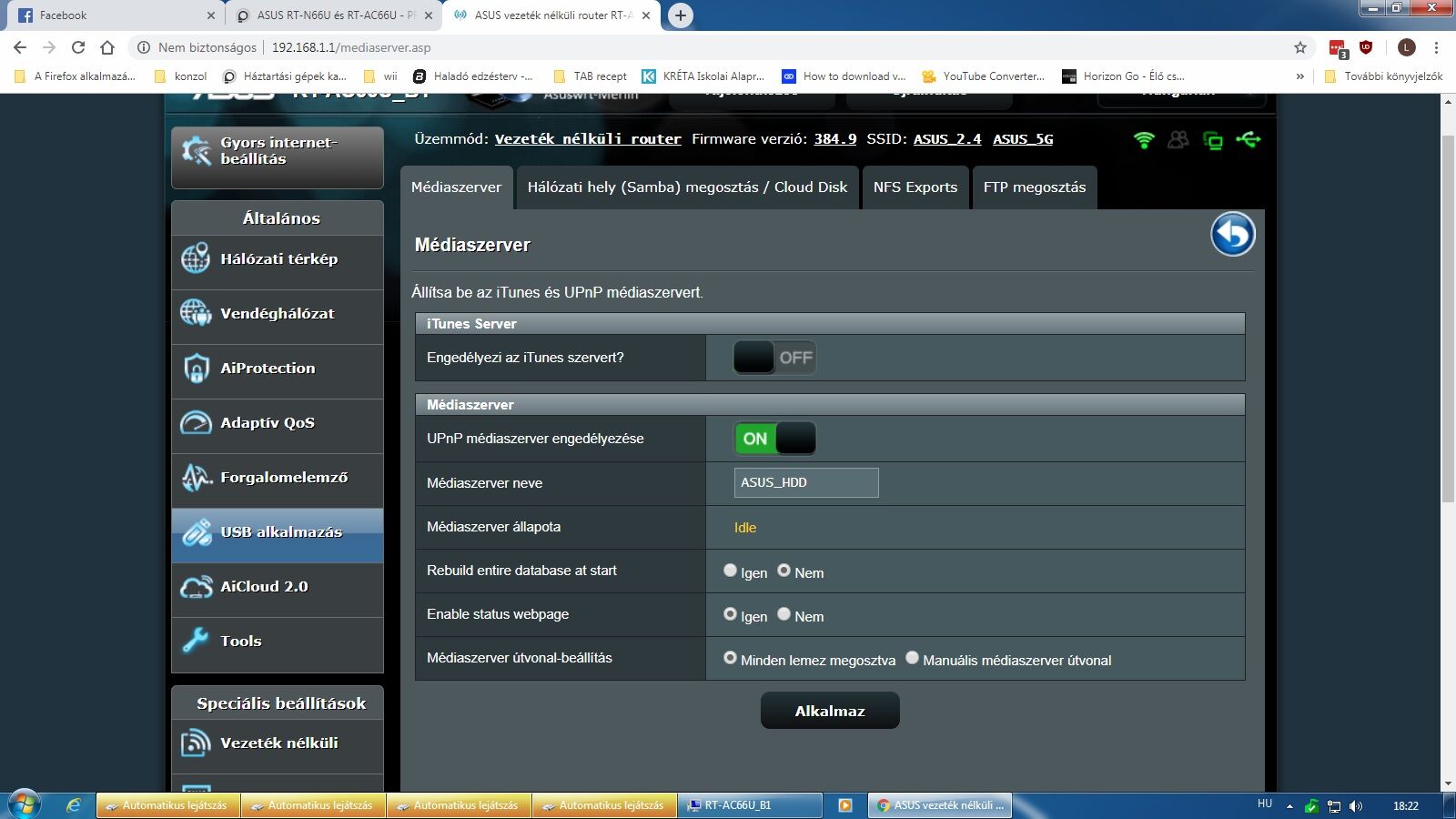Switch to the ASUS RT-N66U és RT-AC66U tab
This screenshot has width=1456, height=819.
(333, 15)
